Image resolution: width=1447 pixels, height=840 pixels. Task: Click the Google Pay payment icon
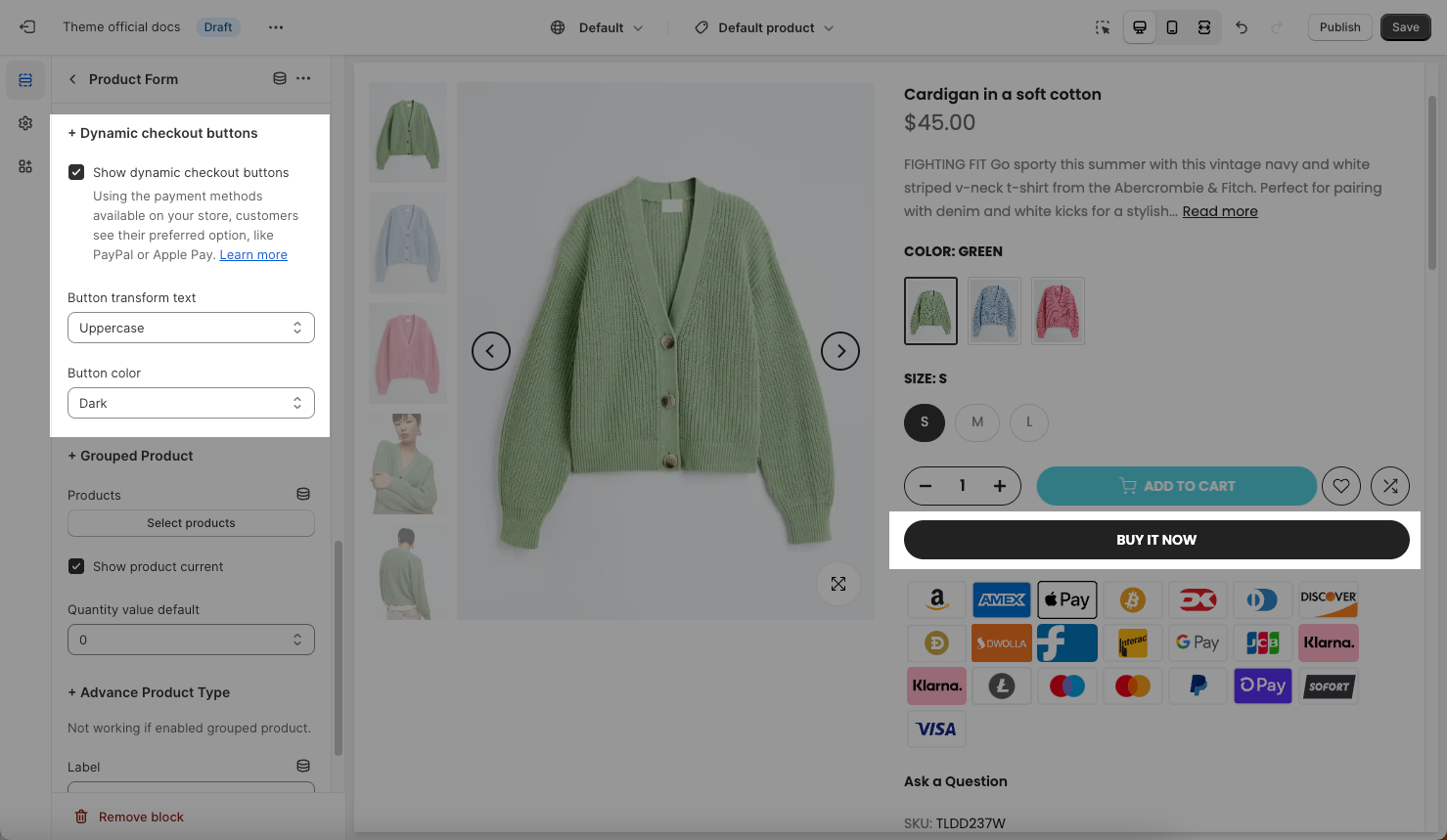pos(1198,642)
